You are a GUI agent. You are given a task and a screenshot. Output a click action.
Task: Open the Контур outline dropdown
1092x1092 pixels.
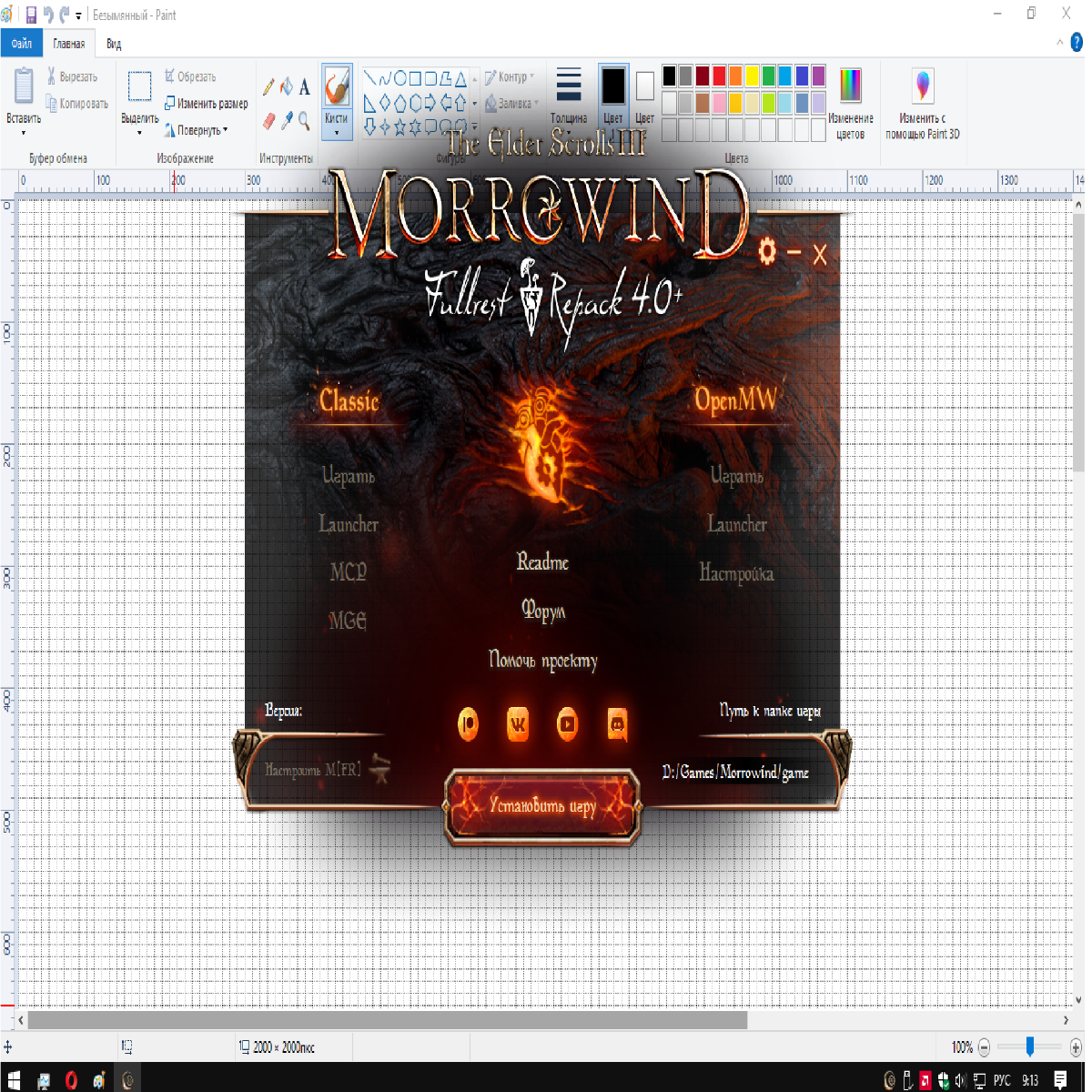[510, 77]
